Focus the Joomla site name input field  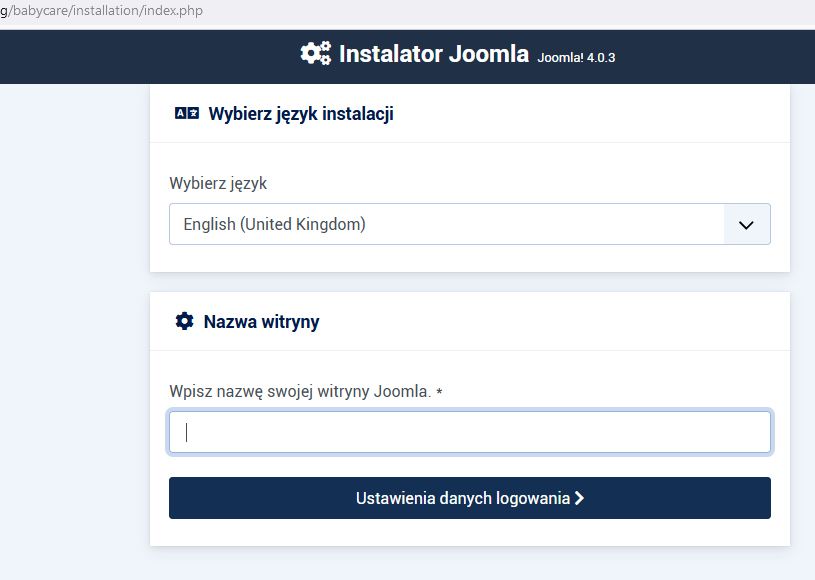(470, 433)
